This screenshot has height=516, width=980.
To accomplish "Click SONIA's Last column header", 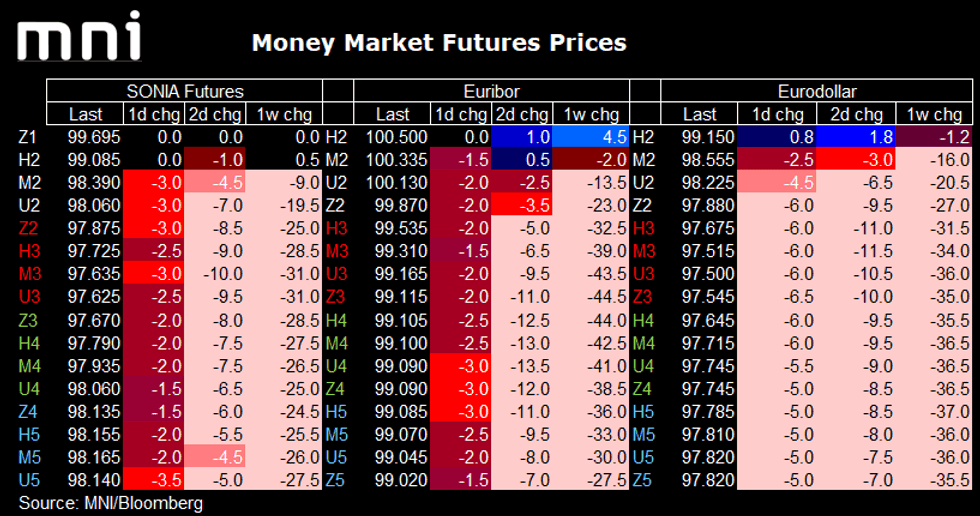I will 84,114.
